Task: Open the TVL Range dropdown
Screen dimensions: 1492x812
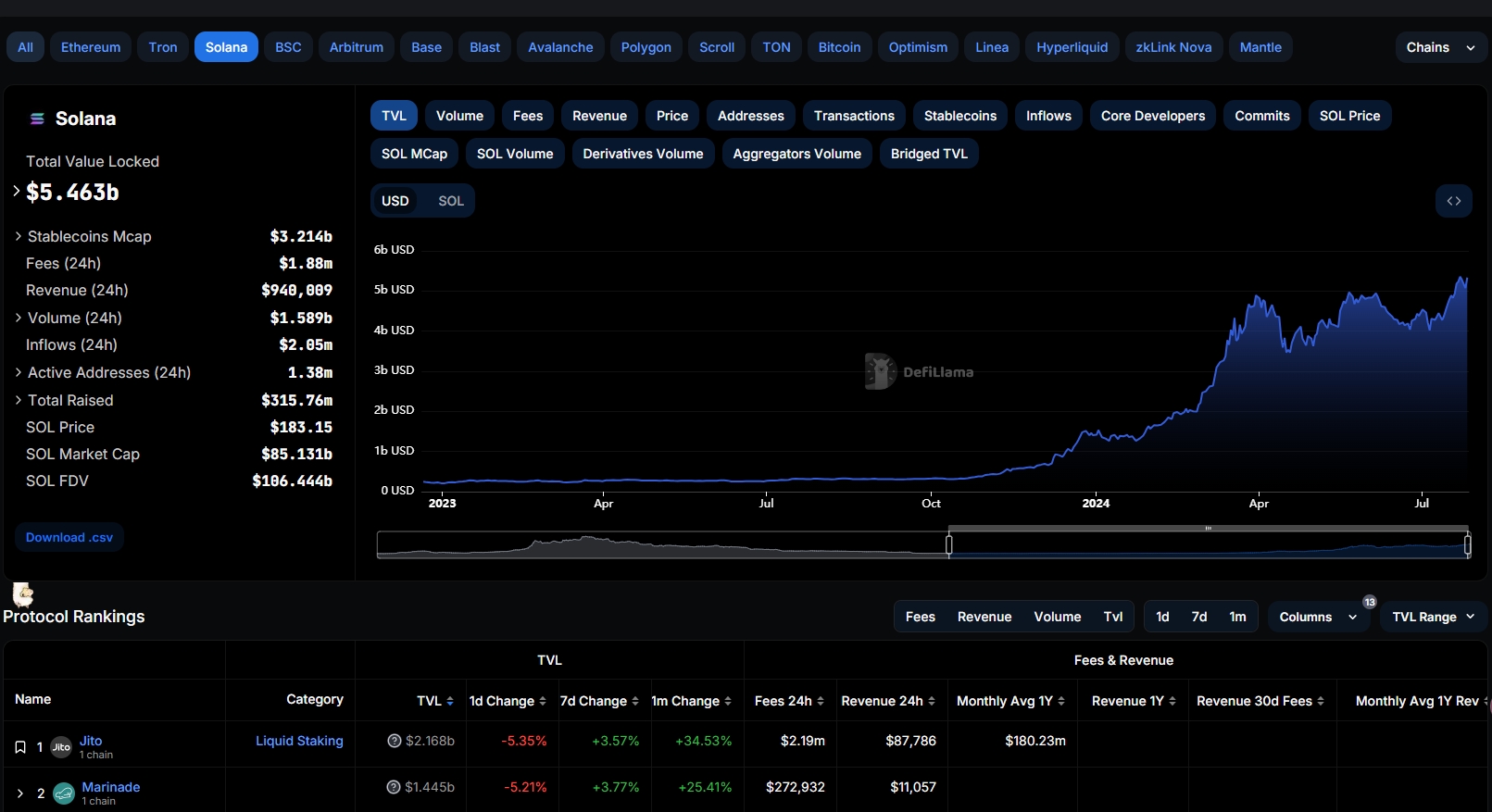Action: click(1434, 617)
